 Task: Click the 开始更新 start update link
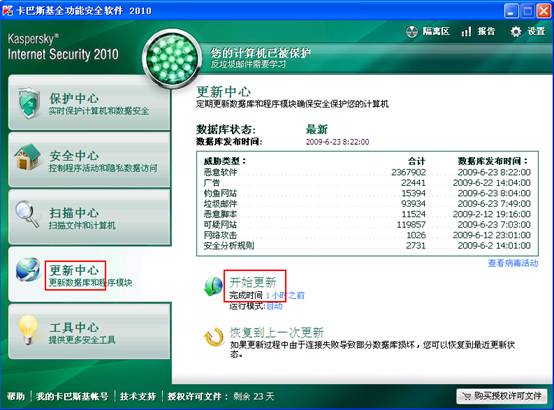click(x=253, y=282)
